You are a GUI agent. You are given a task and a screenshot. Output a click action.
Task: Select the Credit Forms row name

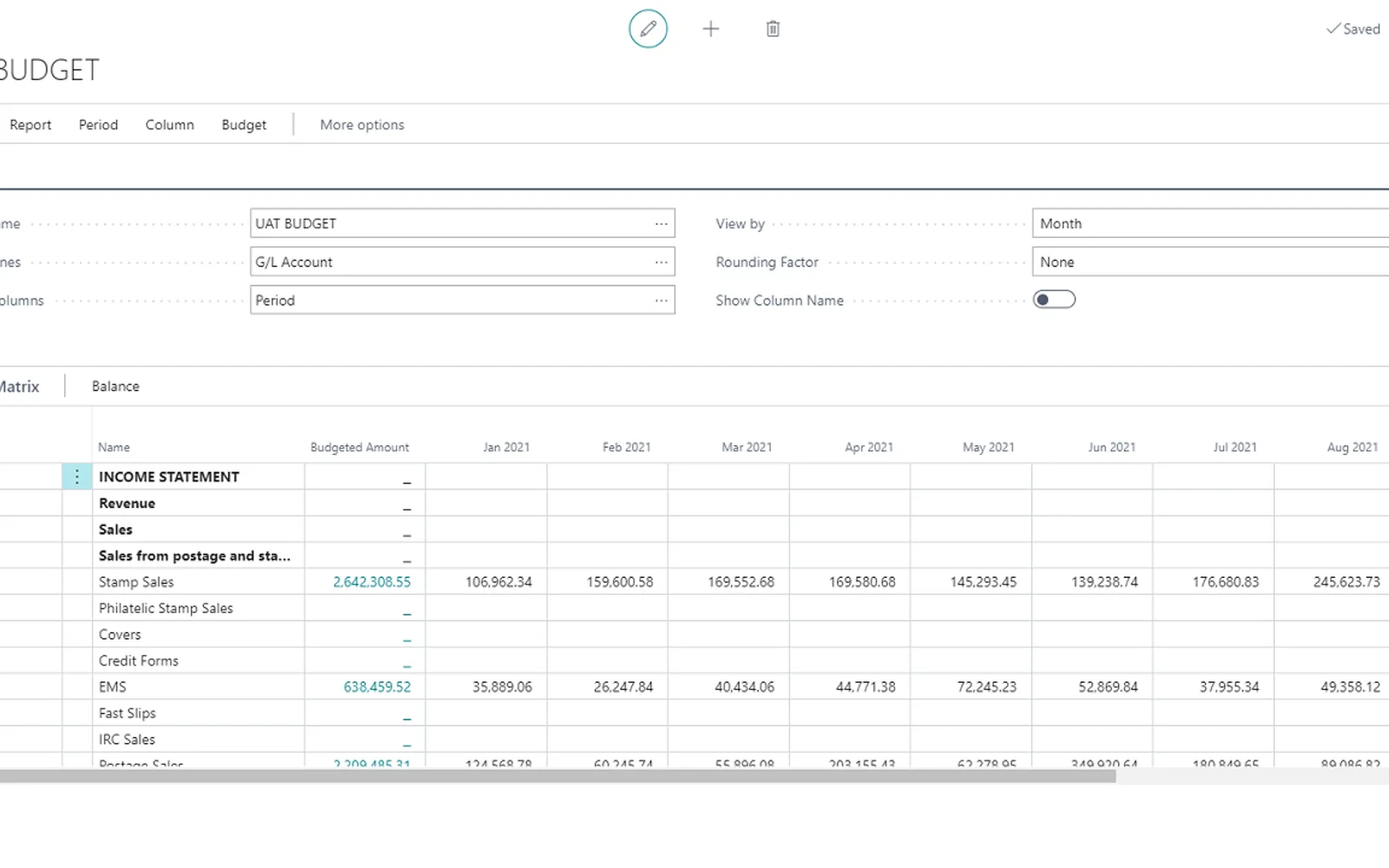[x=139, y=661]
